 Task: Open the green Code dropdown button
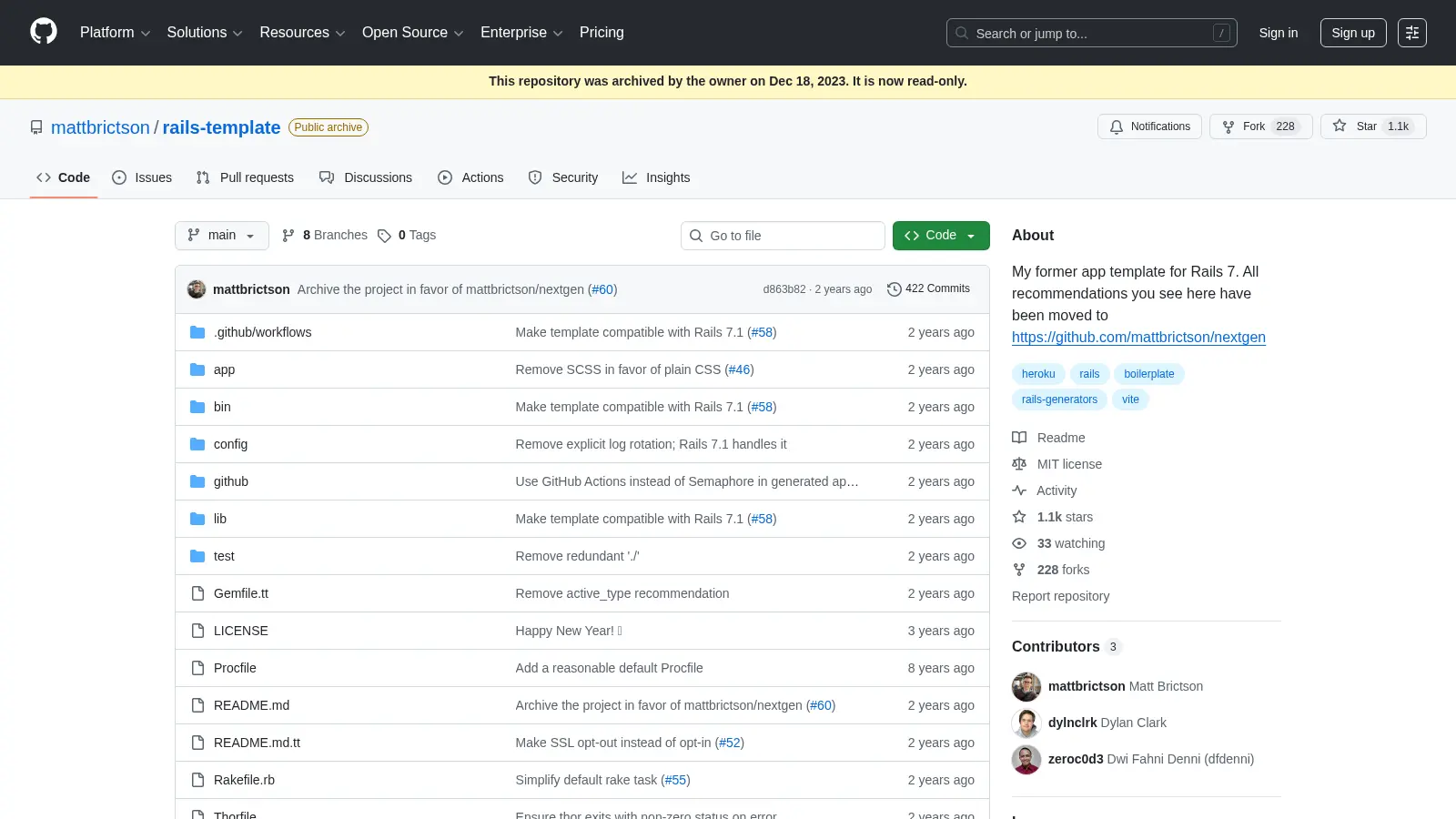[941, 236]
